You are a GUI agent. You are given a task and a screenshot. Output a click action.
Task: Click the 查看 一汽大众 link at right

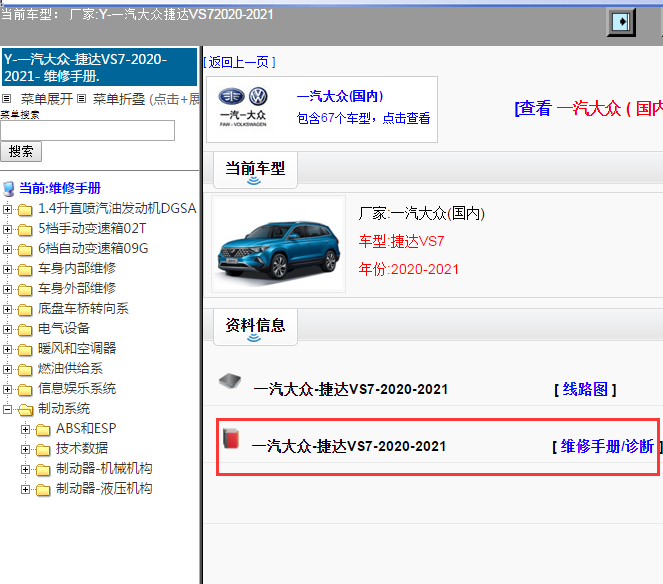point(589,108)
